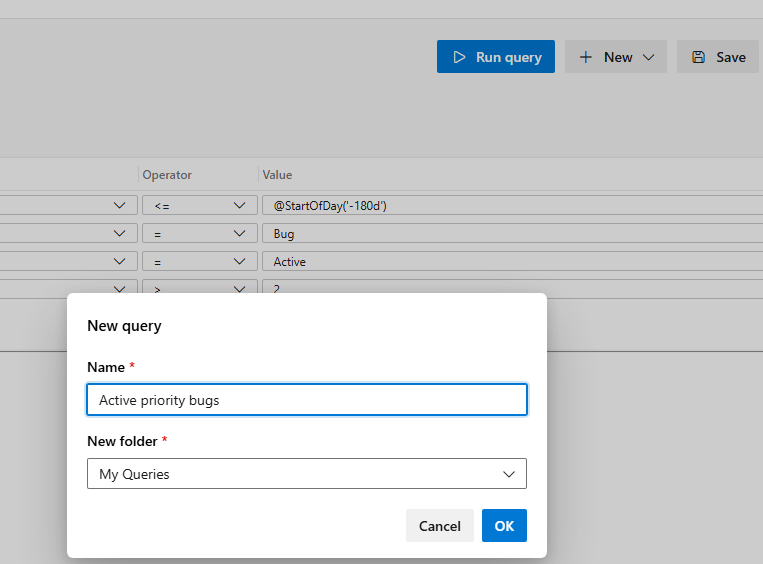This screenshot has height=564, width=763.
Task: Click the chevron in the folder combo box
Action: (509, 474)
